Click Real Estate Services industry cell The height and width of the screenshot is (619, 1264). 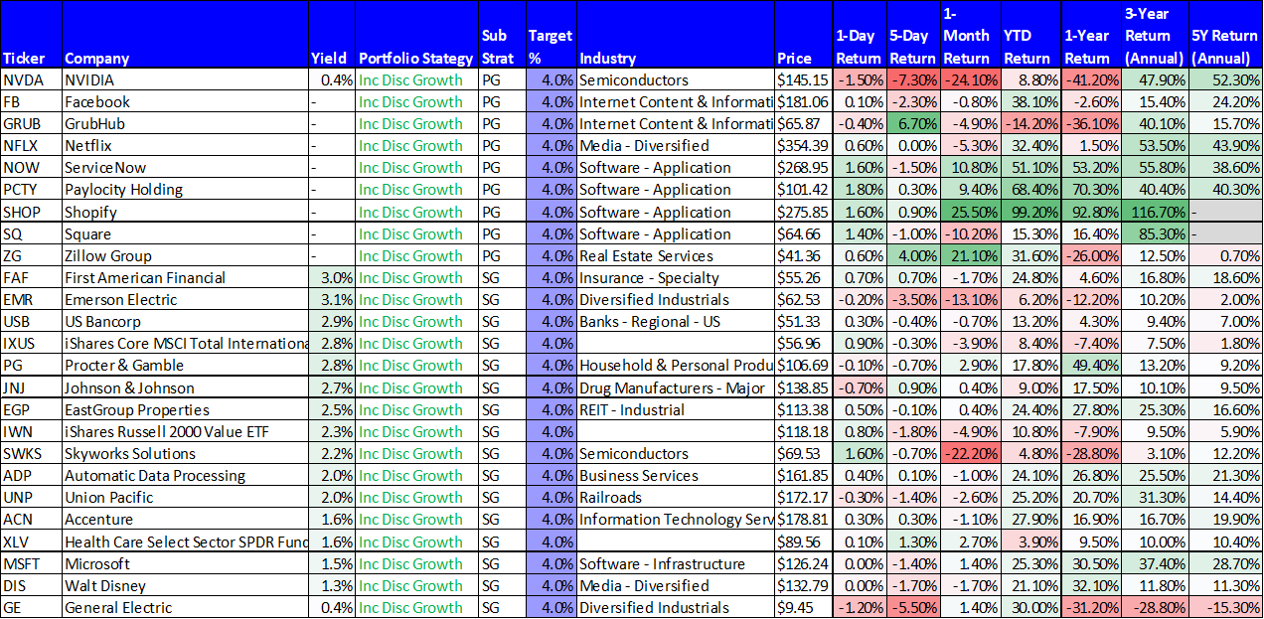[x=675, y=256]
